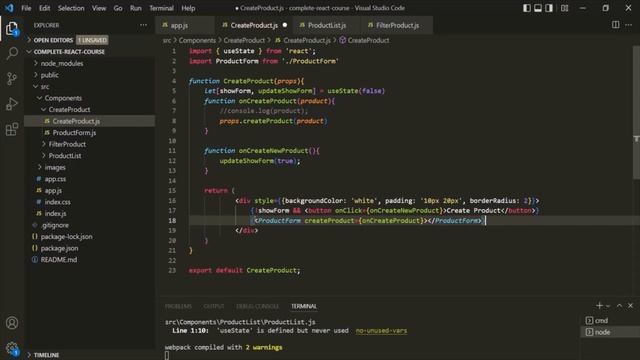Select the cmd terminal instance
This screenshot has height=360, width=640.
point(609,320)
